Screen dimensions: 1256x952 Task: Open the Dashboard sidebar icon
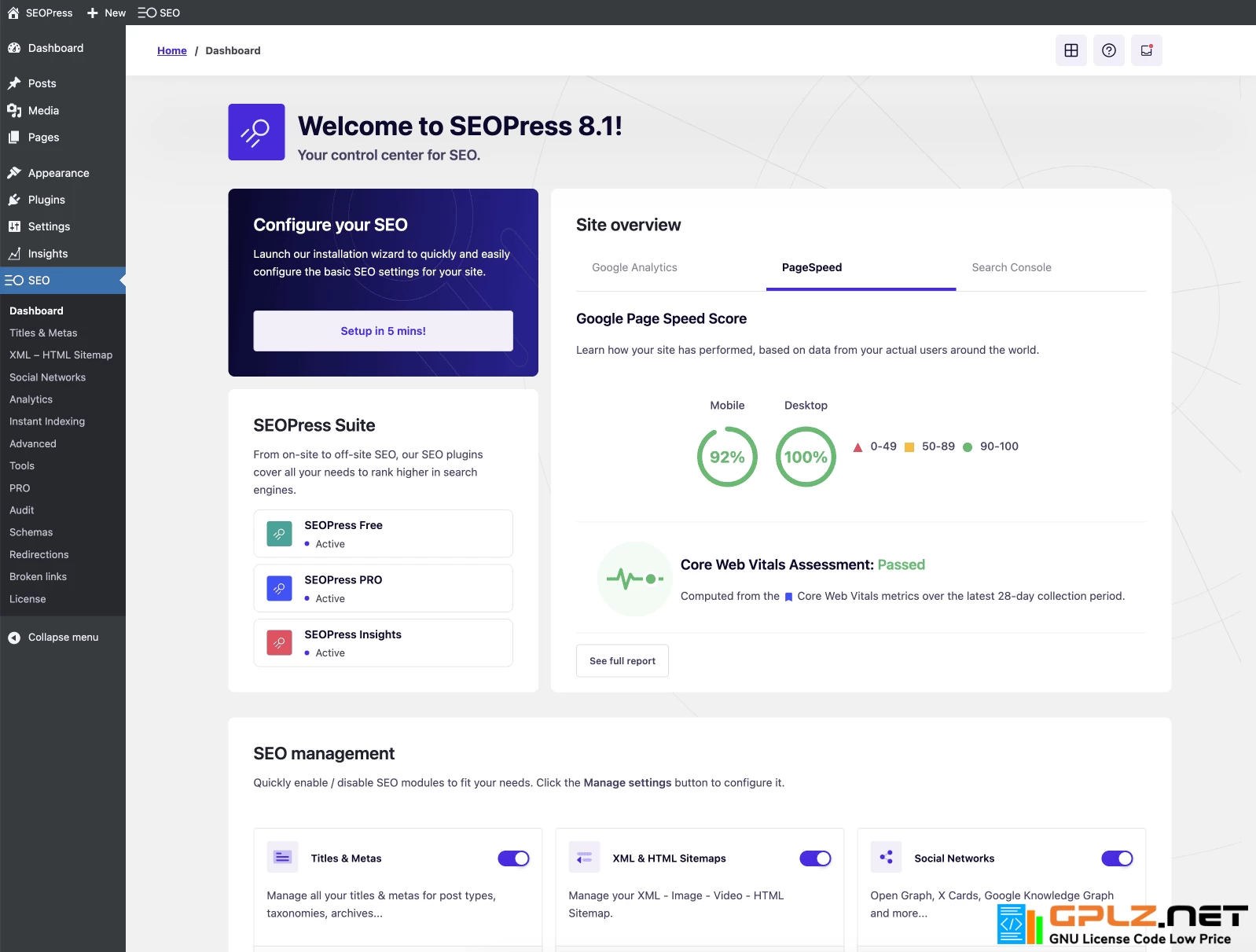(14, 48)
